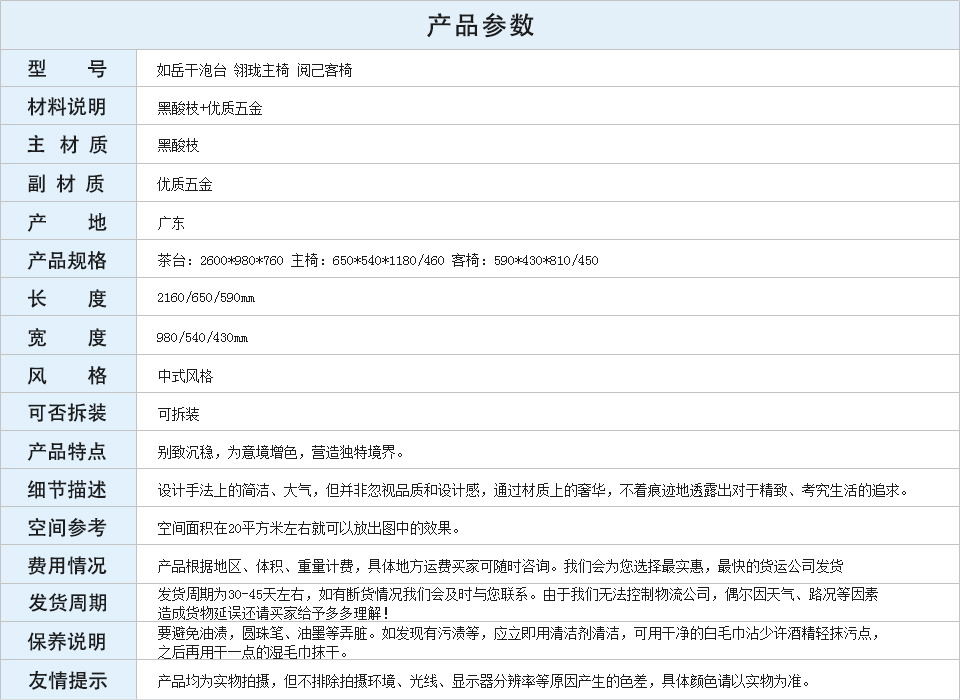Image resolution: width=960 pixels, height=700 pixels.
Task: Click the line 造成货物延误还请买家给予多多理解
Action: click(x=273, y=612)
